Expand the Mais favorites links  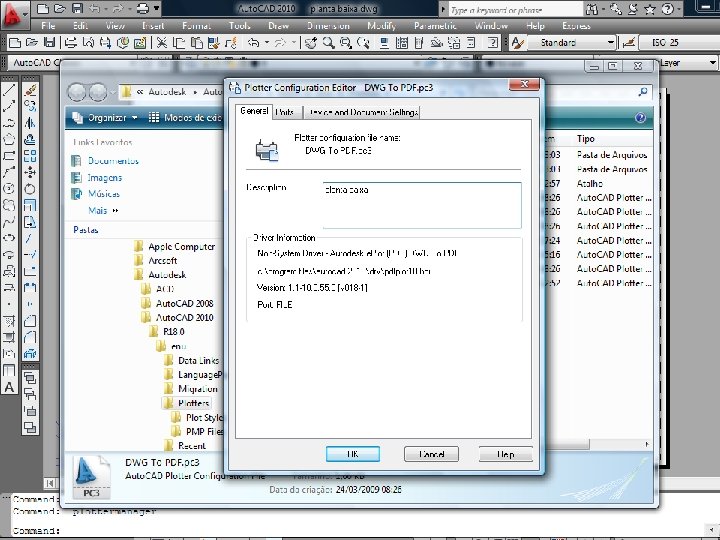(103, 210)
